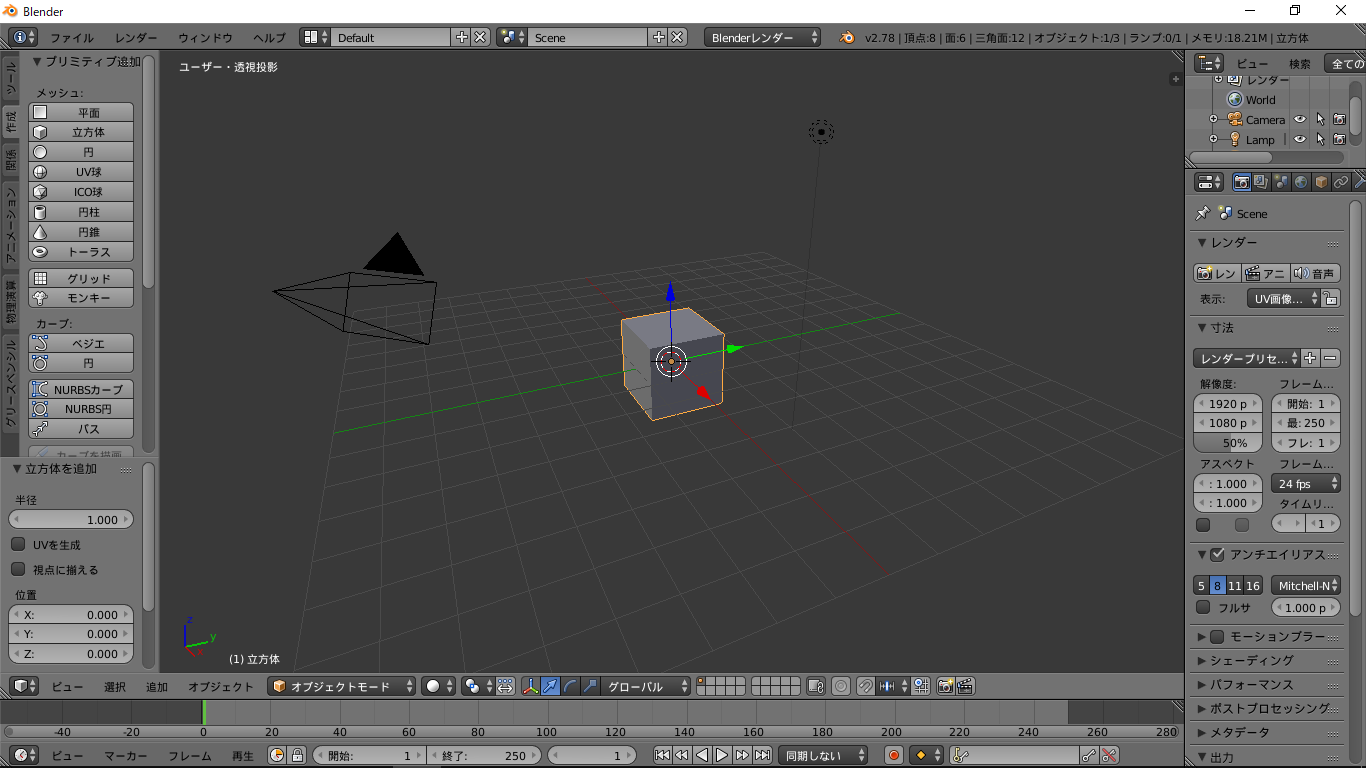Click the UV球 mesh button
Viewport: 1366px width, 768px height.
click(82, 172)
